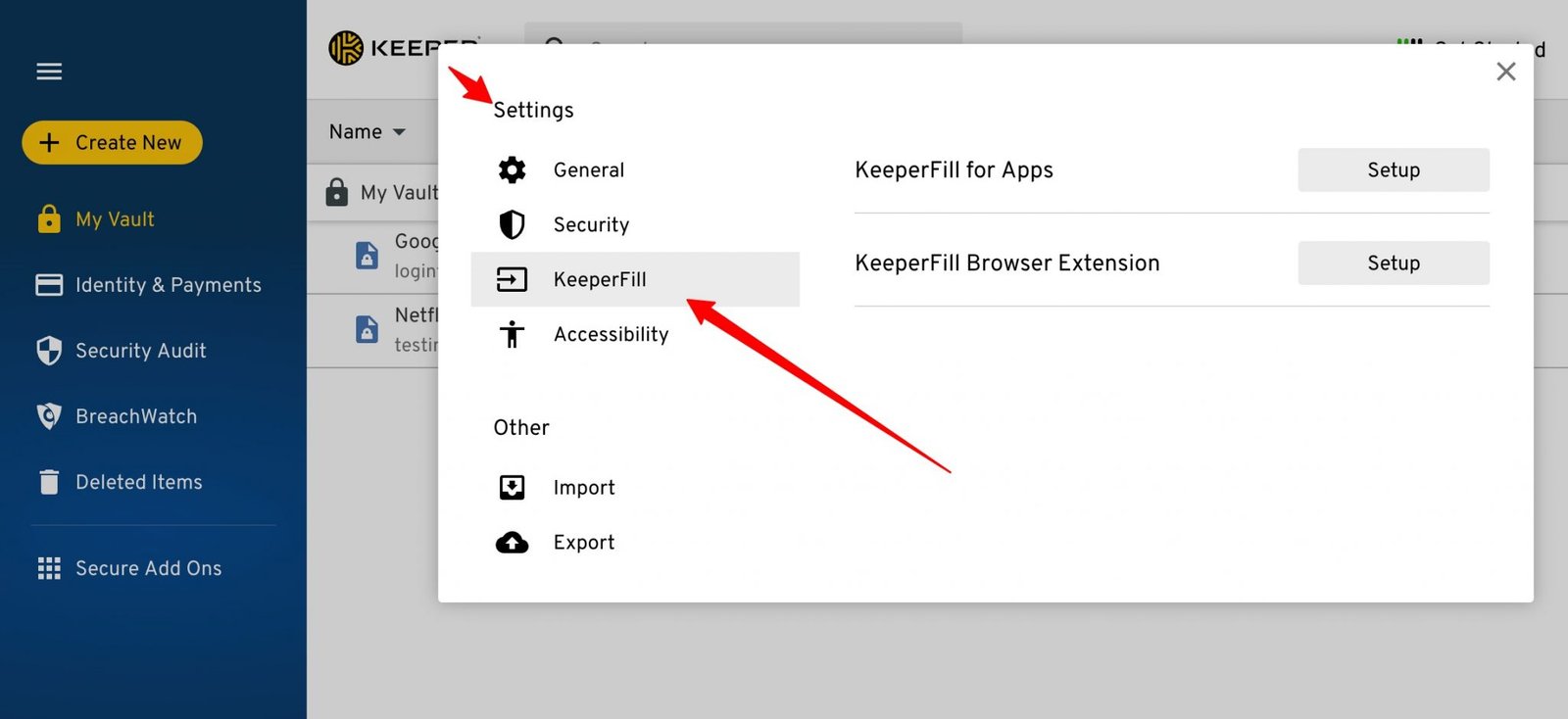Close the Settings dialog

pyautogui.click(x=1505, y=72)
